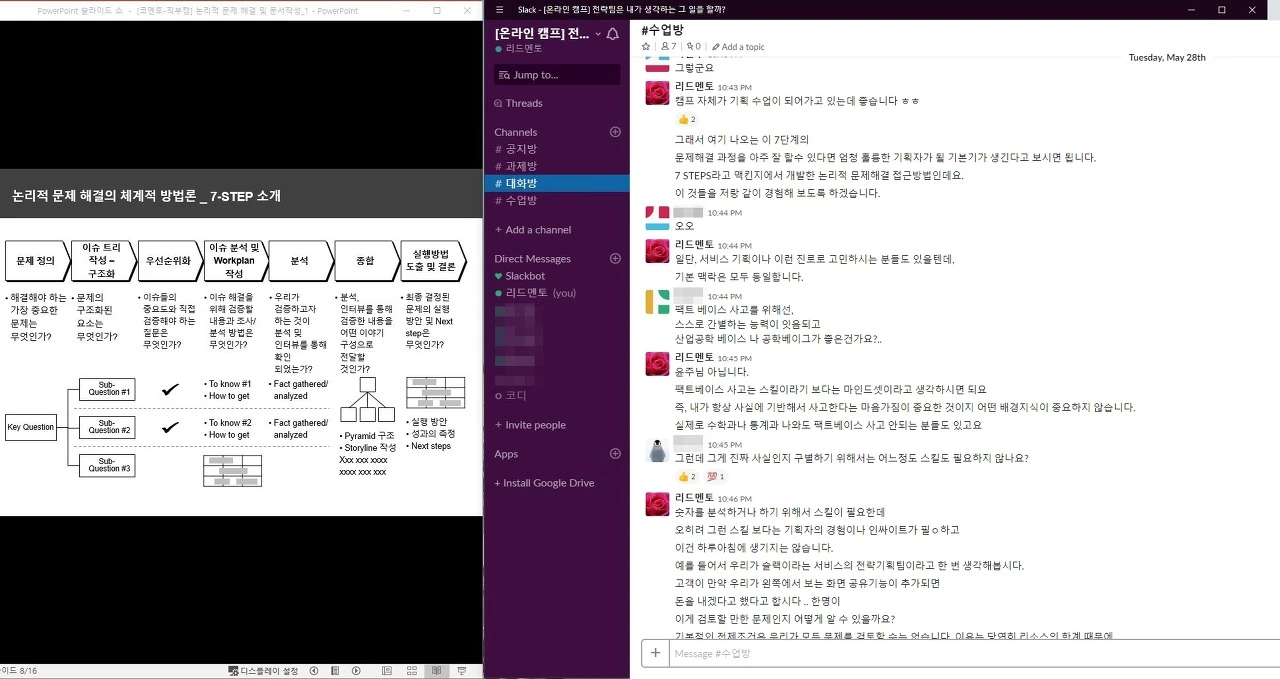The width and height of the screenshot is (1280, 679).
Task: Expand the Apps section in sidebar
Action: [614, 453]
